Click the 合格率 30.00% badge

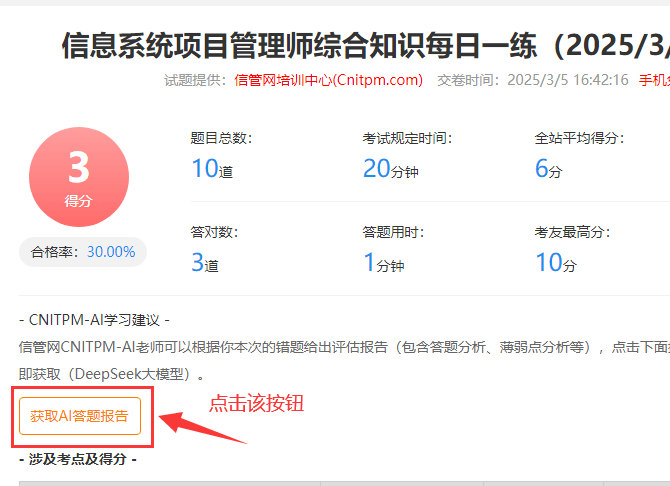tap(83, 252)
